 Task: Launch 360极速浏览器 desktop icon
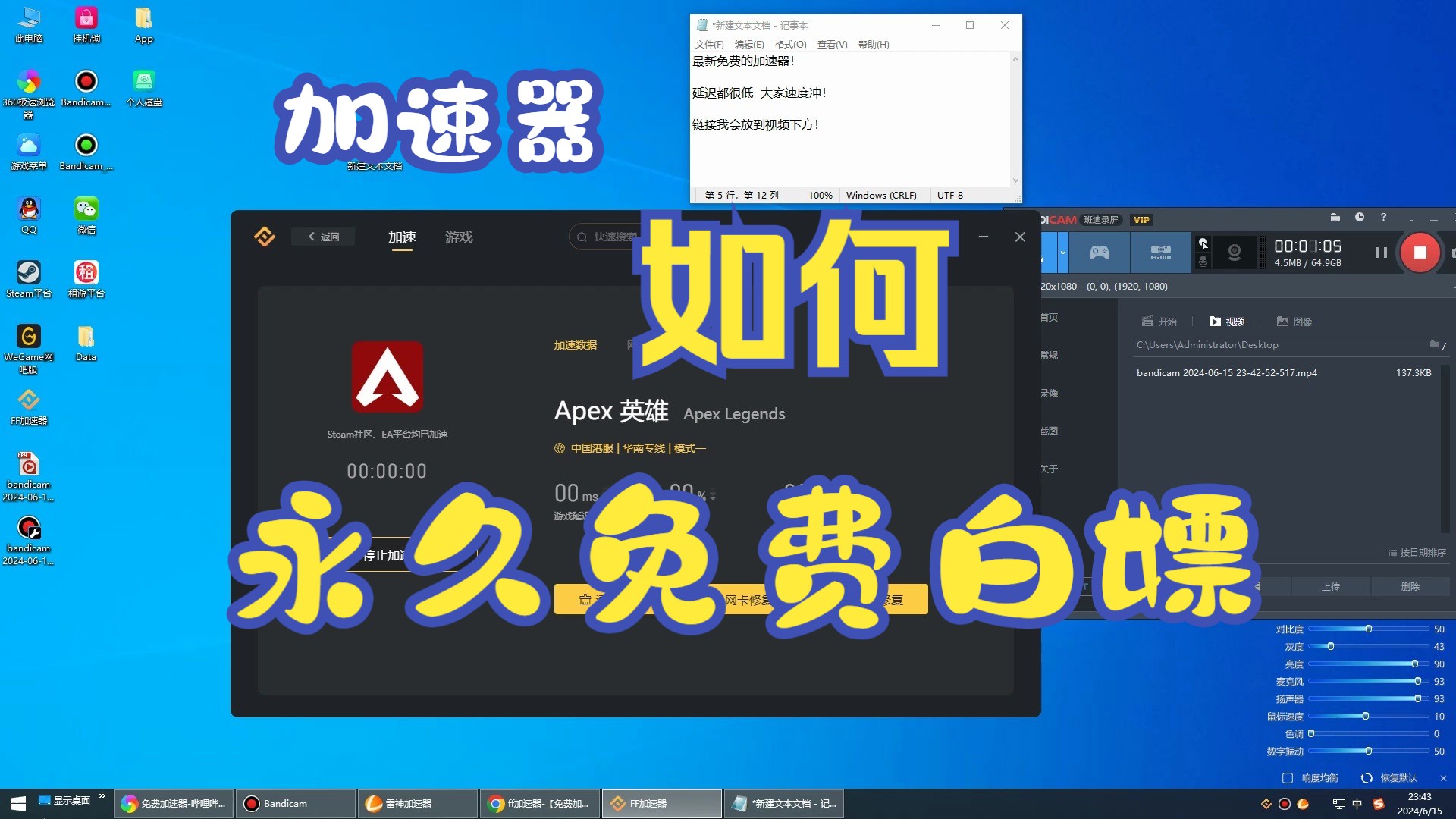point(29,94)
